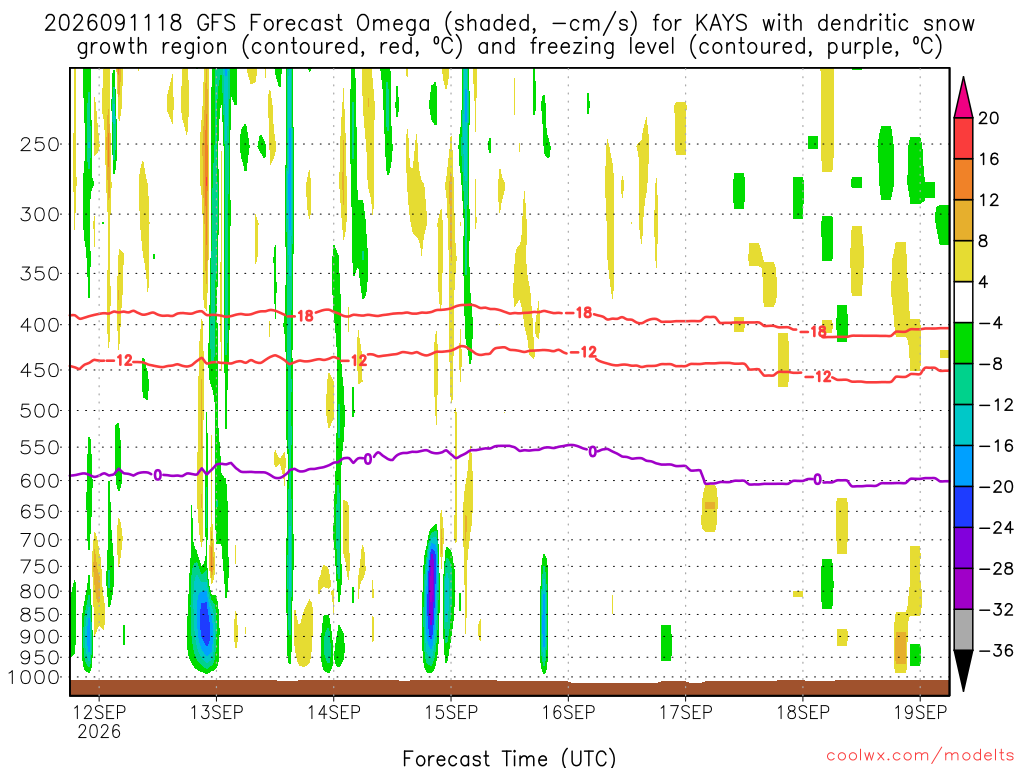Click the 250 pressure level label
1024x768 pixels.
pos(40,144)
